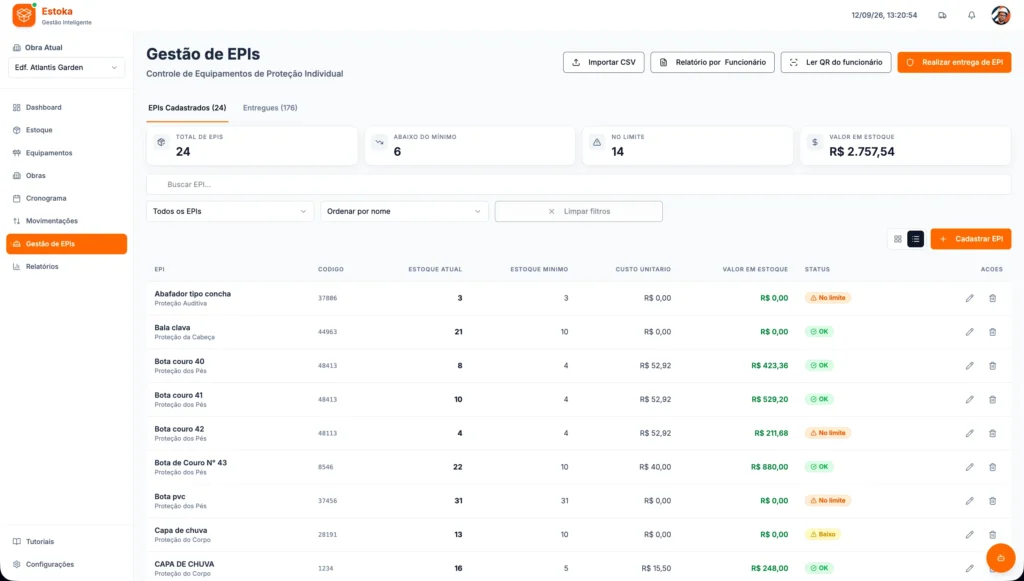This screenshot has width=1024, height=581.
Task: Edit the Abafador tipo concha row
Action: click(x=969, y=298)
